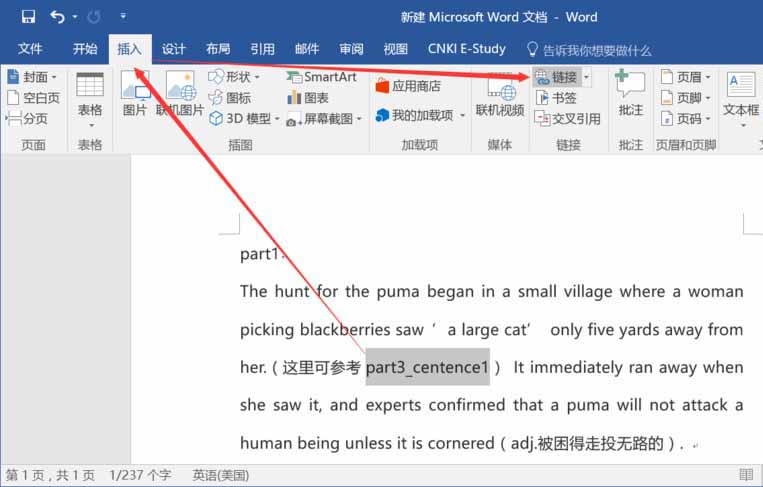Undo the last action
Screen dimensions: 763x487
click(x=57, y=17)
